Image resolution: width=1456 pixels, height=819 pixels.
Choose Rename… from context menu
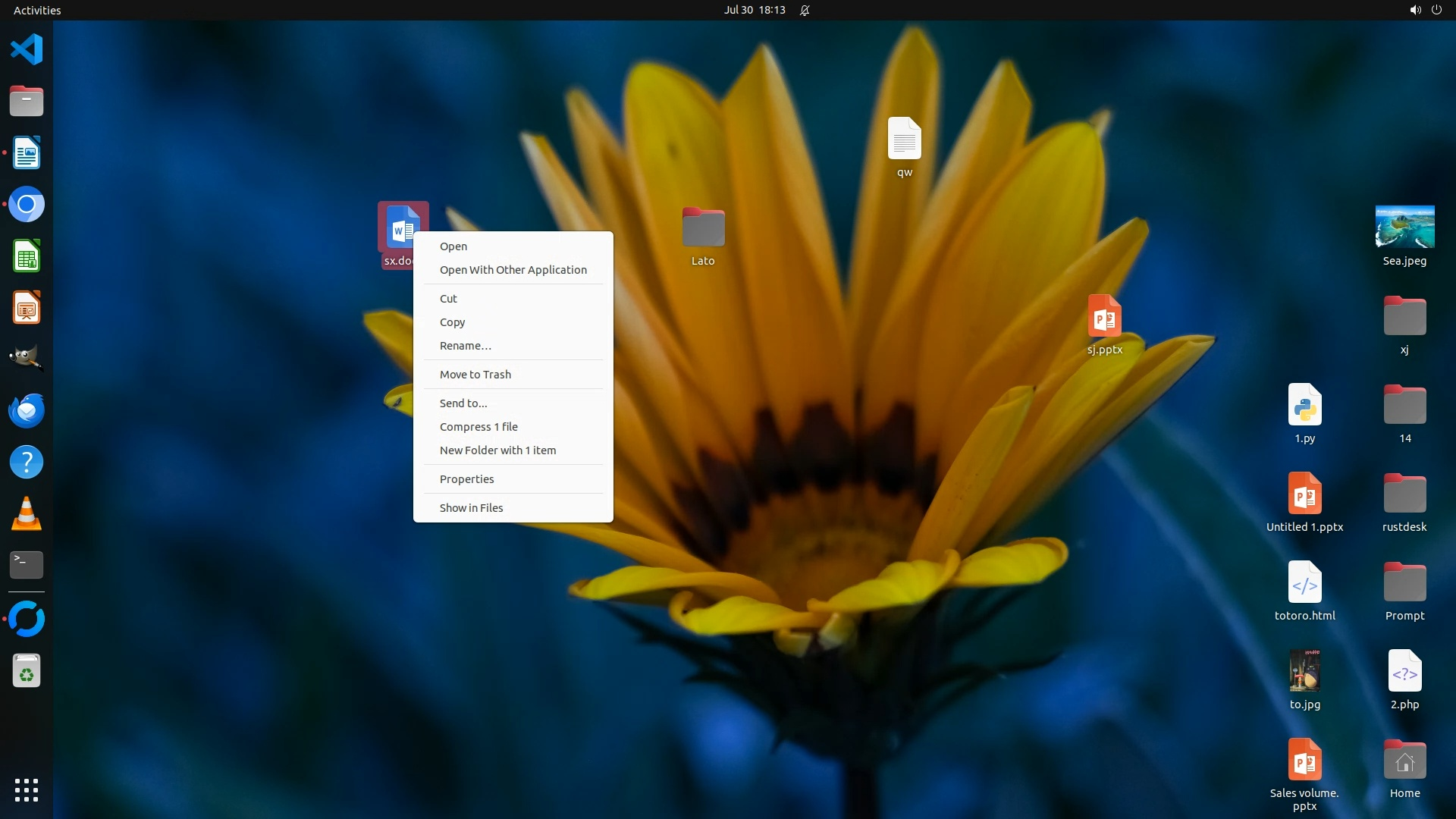(x=466, y=346)
